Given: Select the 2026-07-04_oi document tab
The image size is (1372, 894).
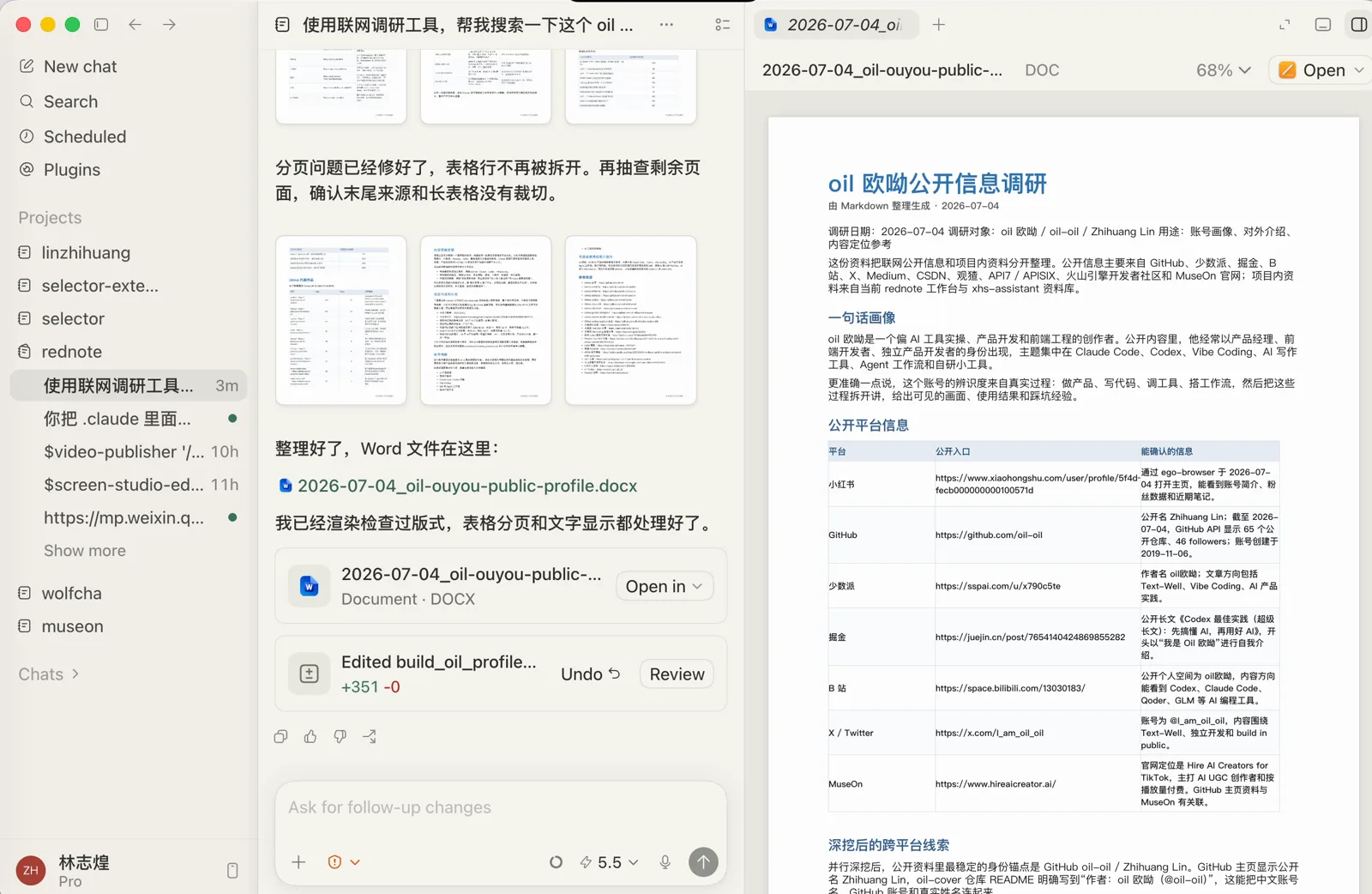Looking at the screenshot, I should (836, 25).
